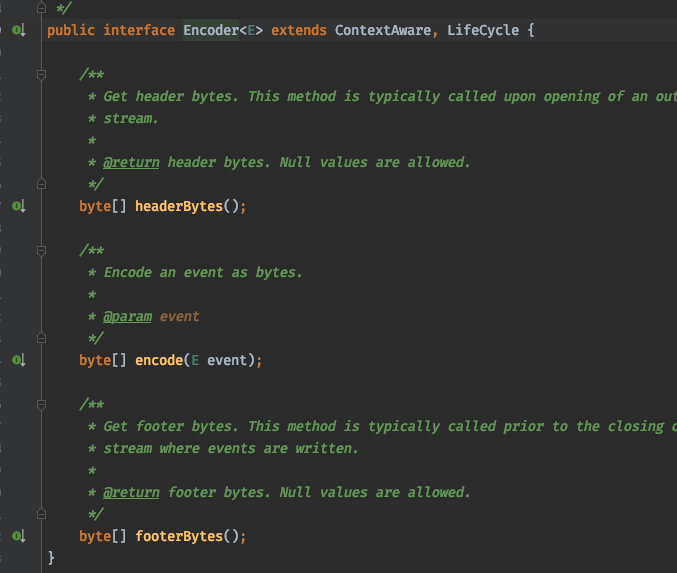Click the gutter implementations icon beside encode(E event)
This screenshot has height=573, width=677.
pos(19,360)
